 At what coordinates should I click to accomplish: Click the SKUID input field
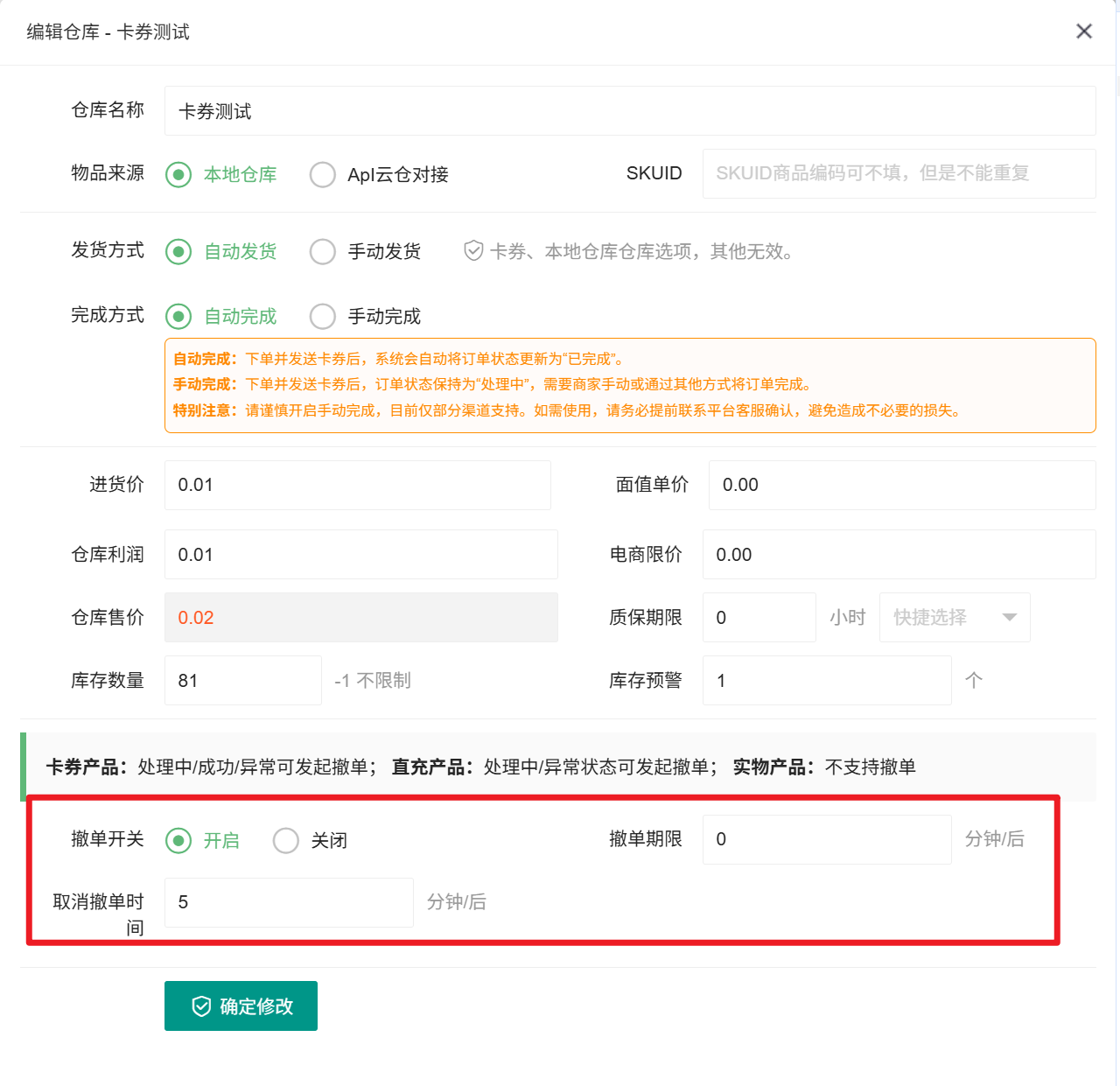click(898, 173)
